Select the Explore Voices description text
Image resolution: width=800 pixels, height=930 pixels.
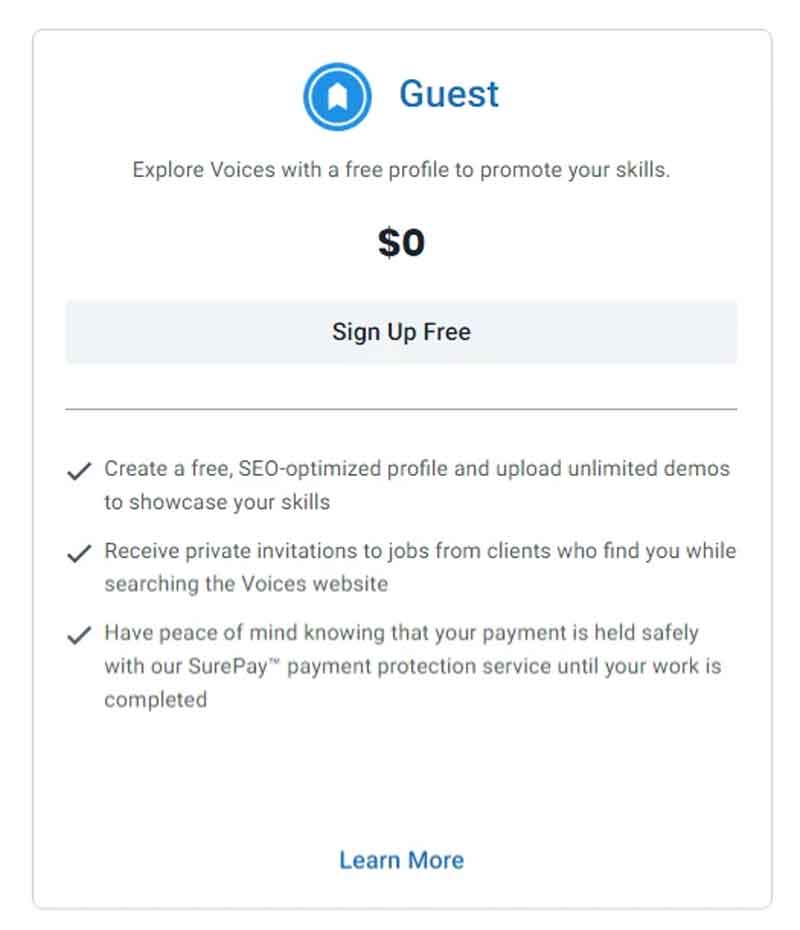401,170
